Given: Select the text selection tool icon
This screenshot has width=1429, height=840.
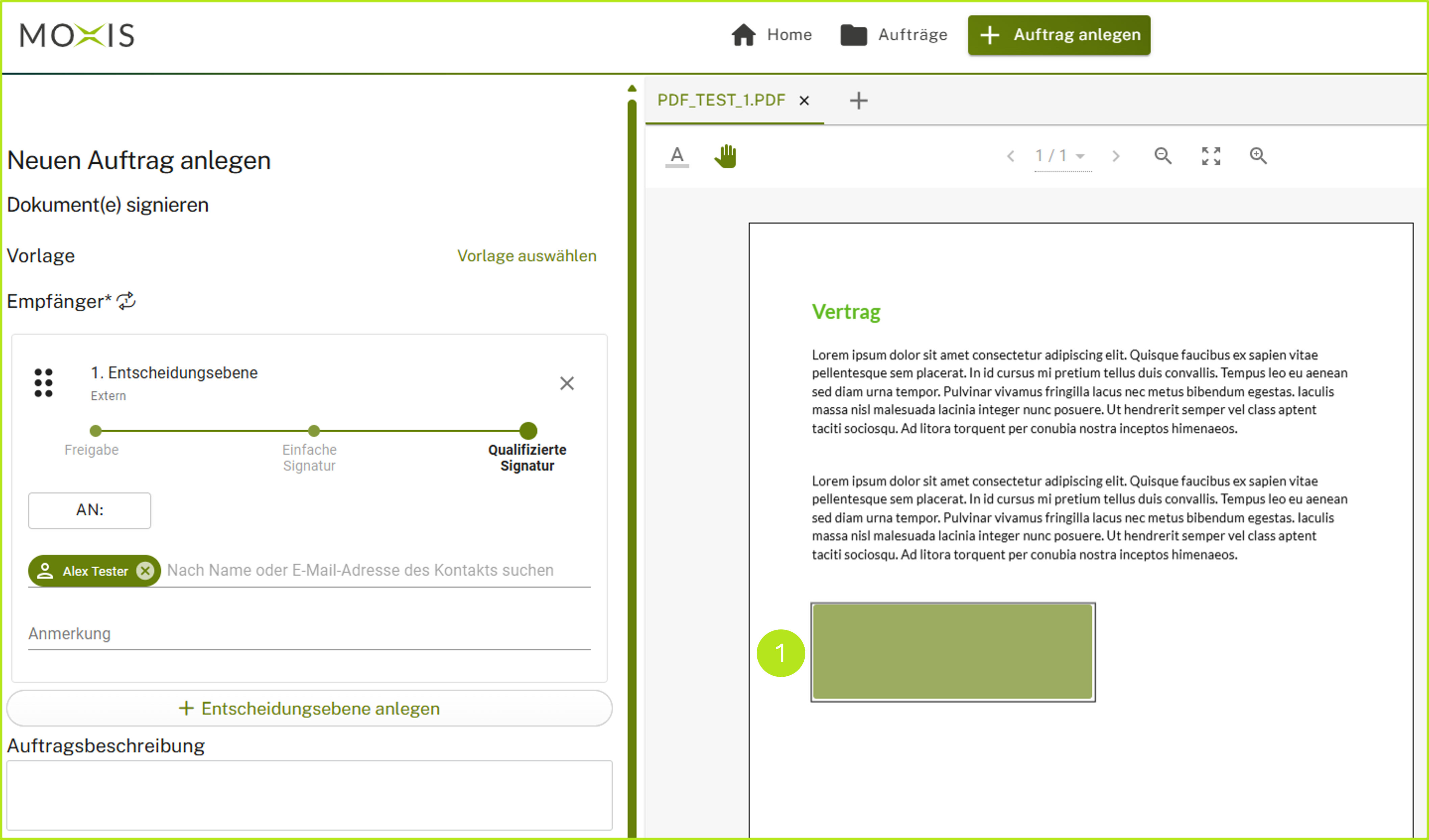Looking at the screenshot, I should pos(676,156).
